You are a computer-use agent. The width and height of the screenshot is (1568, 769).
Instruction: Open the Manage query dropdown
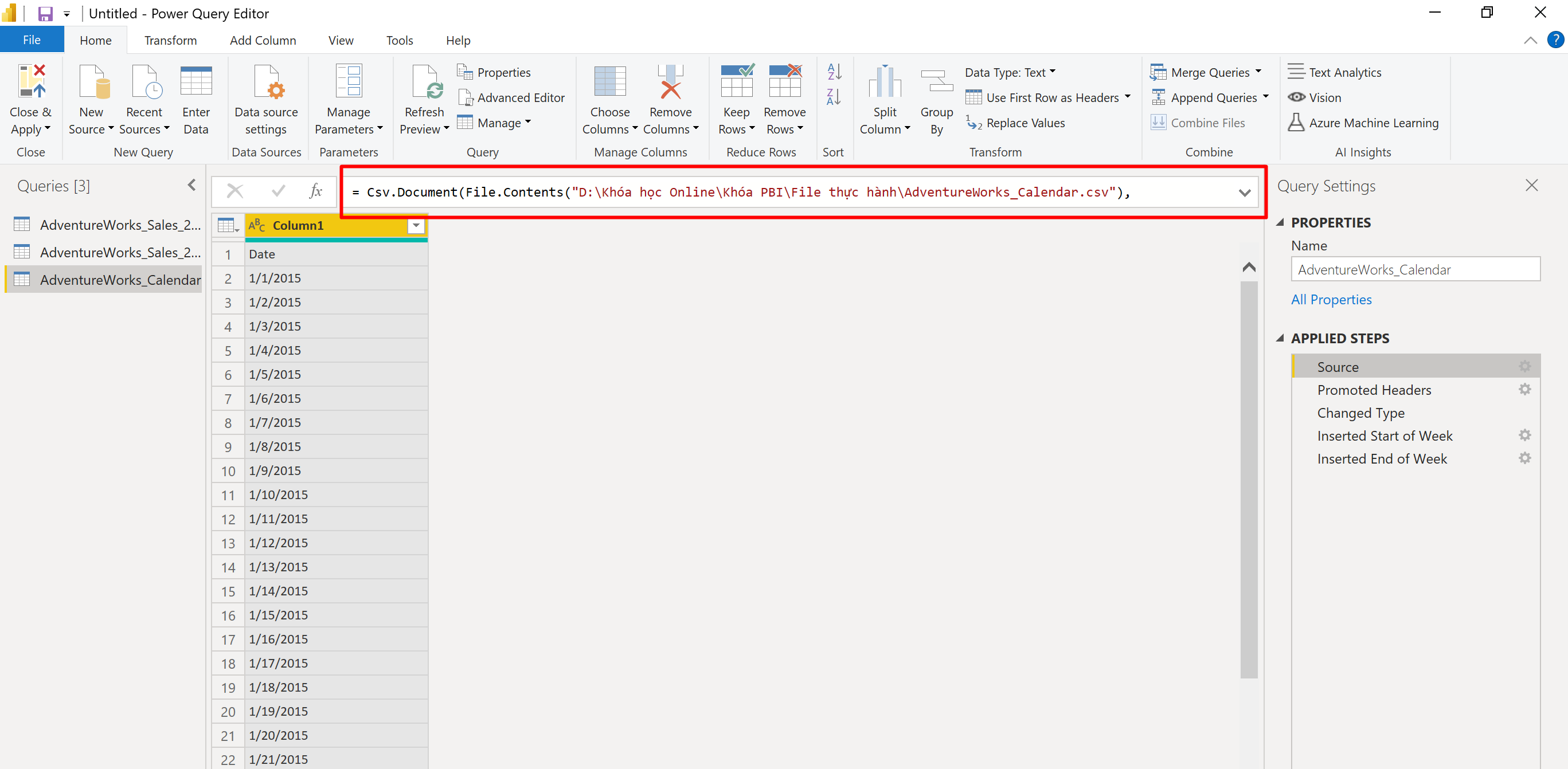494,123
